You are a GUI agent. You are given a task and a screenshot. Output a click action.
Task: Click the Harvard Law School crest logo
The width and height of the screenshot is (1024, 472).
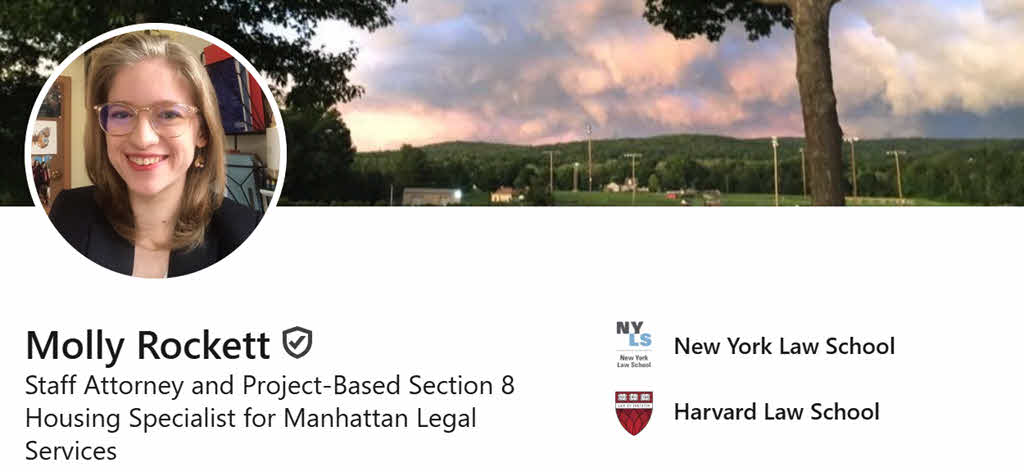(x=634, y=412)
